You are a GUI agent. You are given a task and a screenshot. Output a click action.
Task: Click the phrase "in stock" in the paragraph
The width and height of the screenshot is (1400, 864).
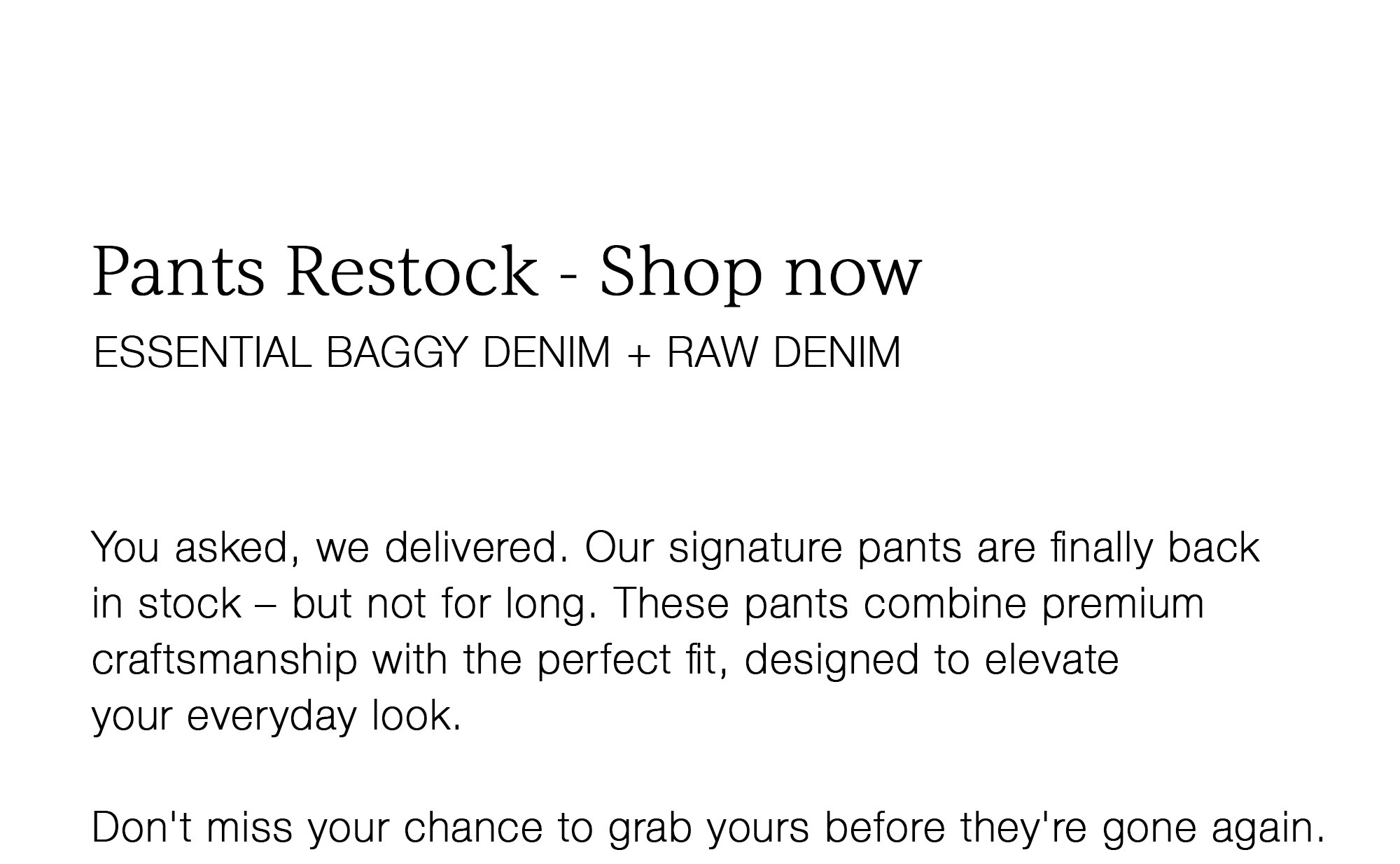[167, 604]
